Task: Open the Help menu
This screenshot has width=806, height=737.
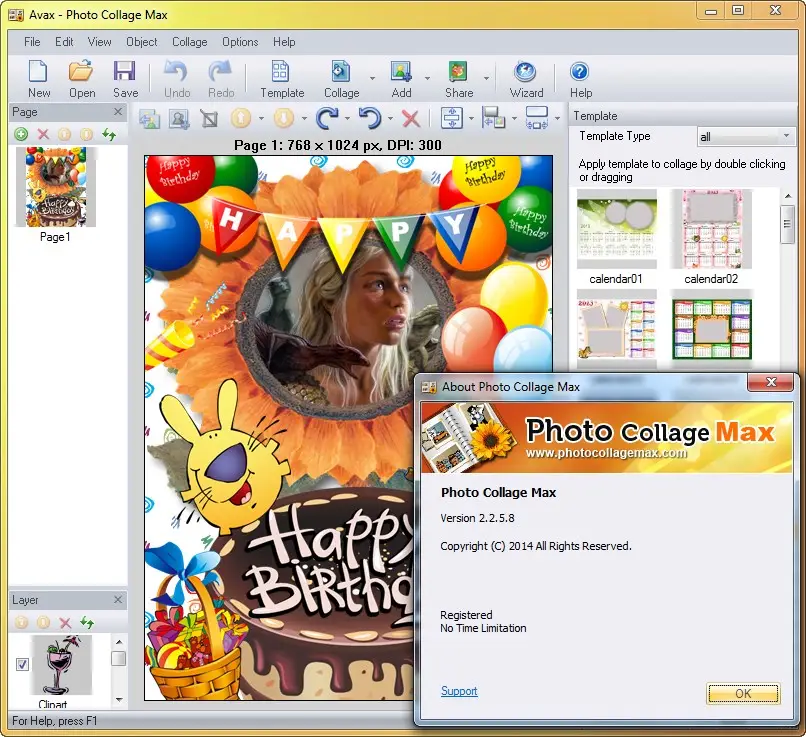Action: pos(284,42)
